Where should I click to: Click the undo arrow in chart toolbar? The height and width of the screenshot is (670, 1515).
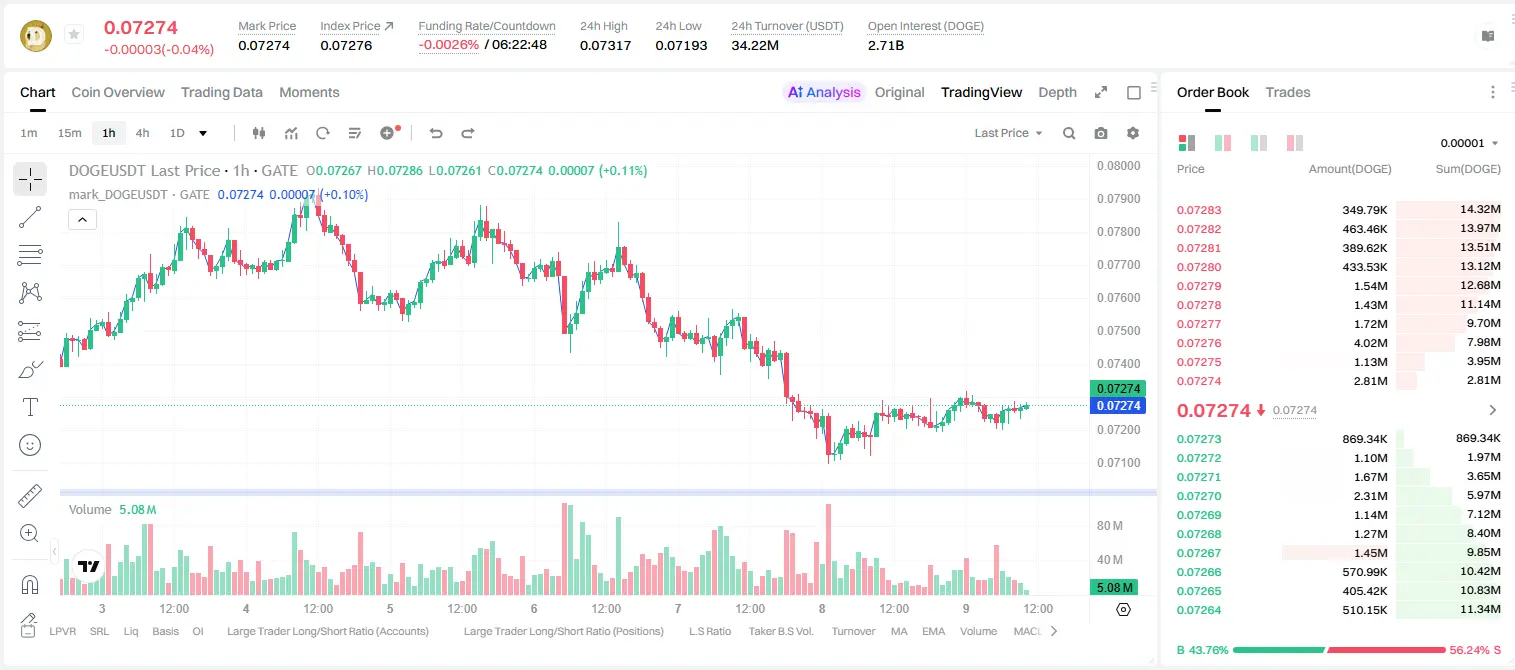pos(436,133)
